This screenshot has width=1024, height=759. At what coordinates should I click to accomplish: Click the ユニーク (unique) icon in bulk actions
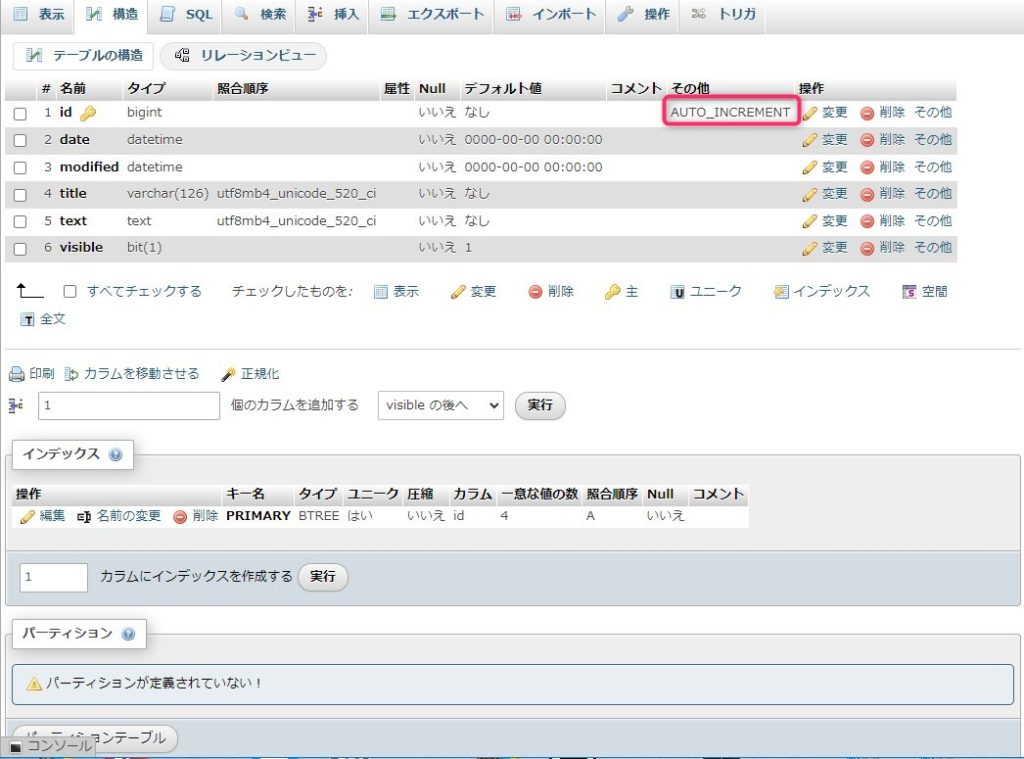point(678,292)
